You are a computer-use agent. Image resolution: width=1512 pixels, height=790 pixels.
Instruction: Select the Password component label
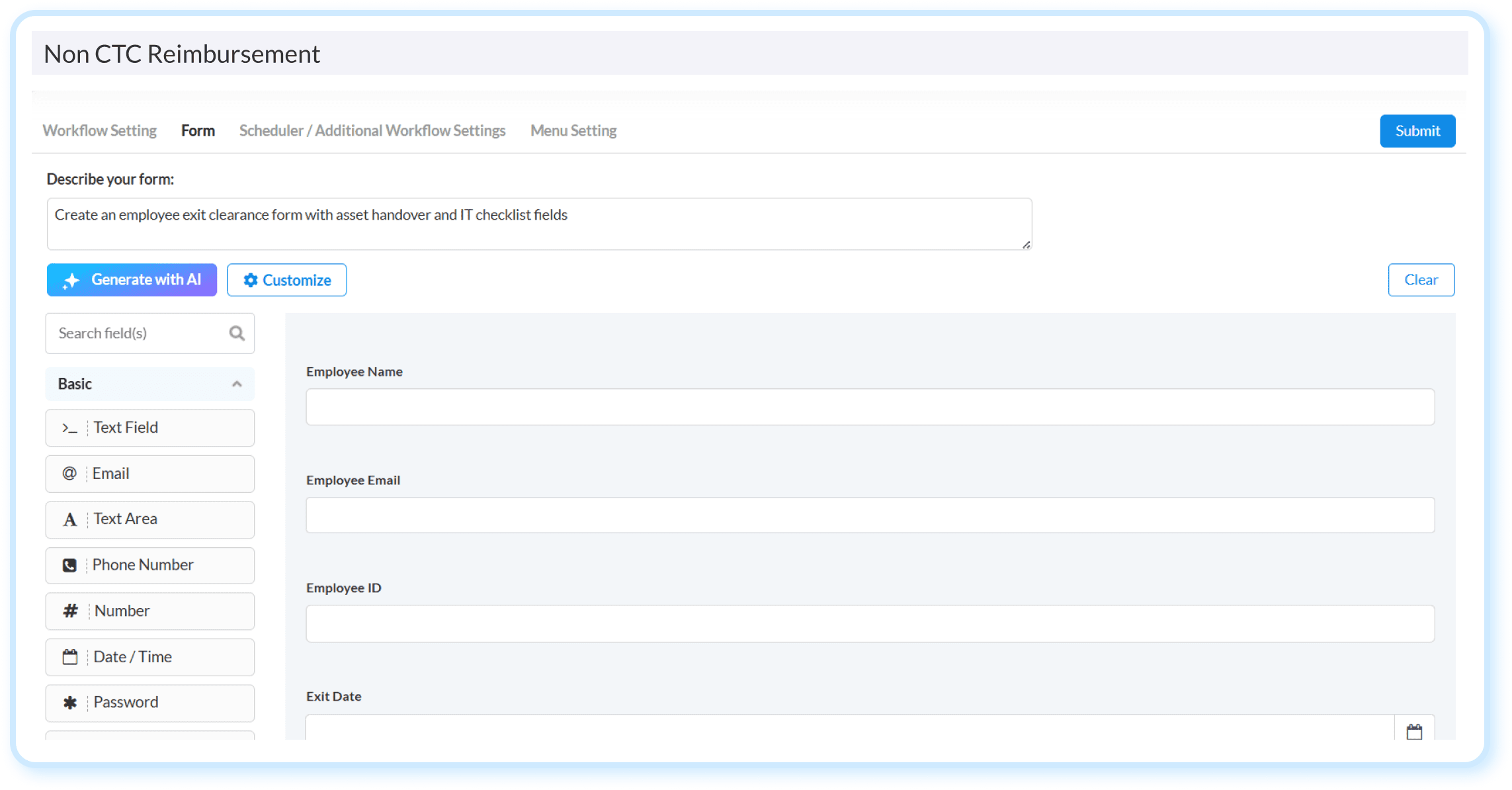click(x=126, y=703)
